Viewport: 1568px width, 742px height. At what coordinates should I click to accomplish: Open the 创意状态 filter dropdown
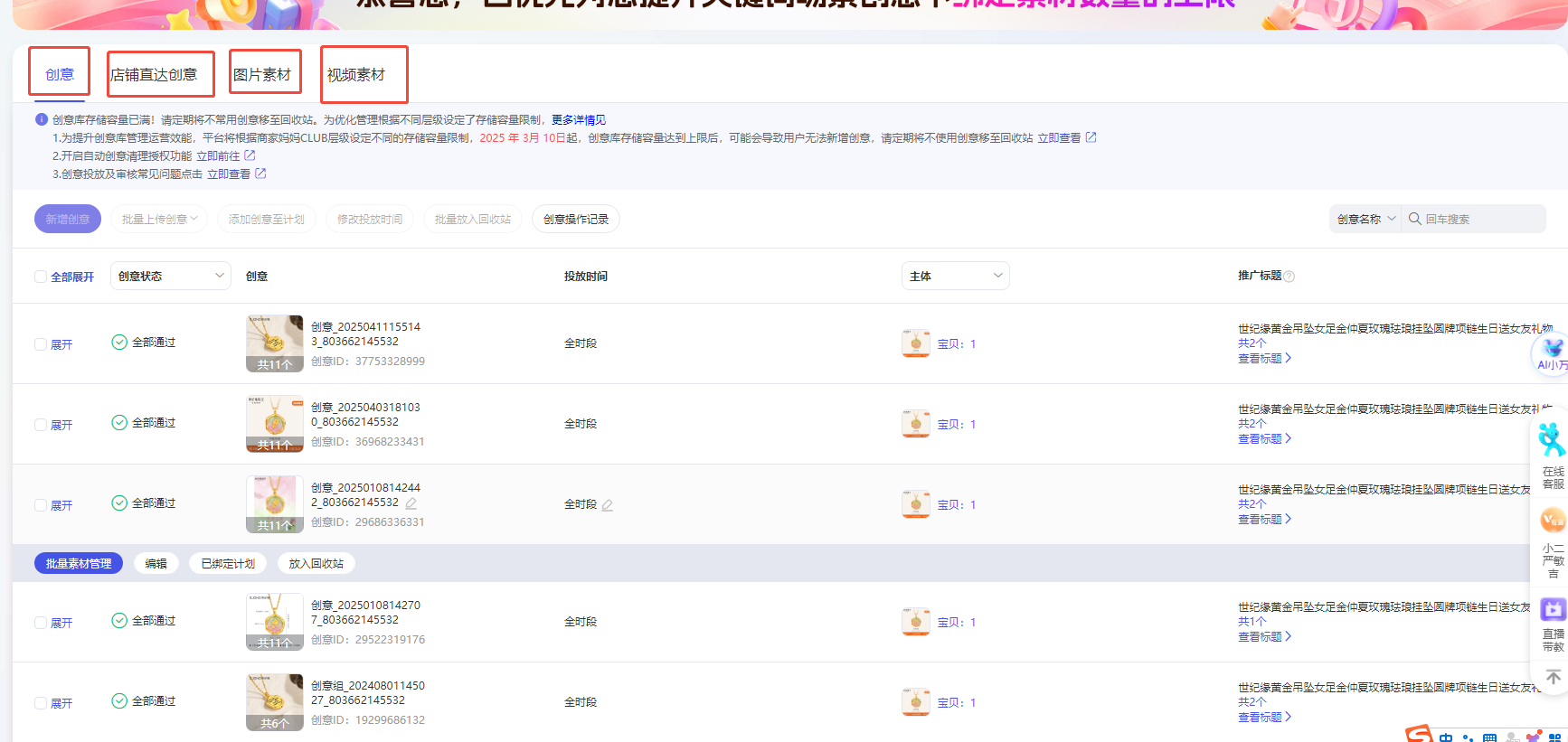pos(171,277)
